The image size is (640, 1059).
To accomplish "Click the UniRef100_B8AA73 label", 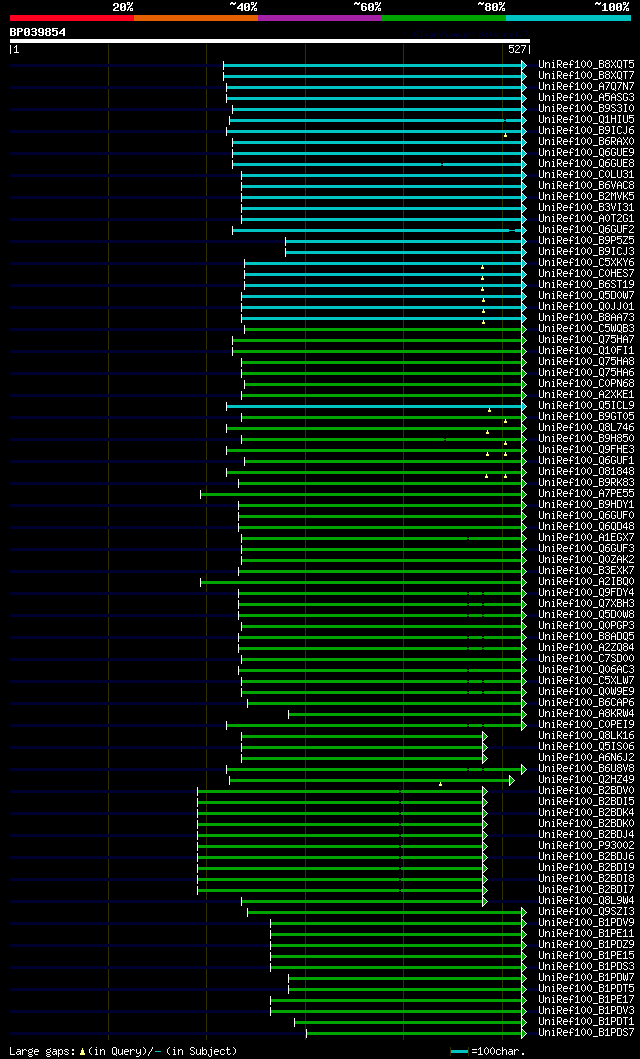I will pyautogui.click(x=586, y=318).
